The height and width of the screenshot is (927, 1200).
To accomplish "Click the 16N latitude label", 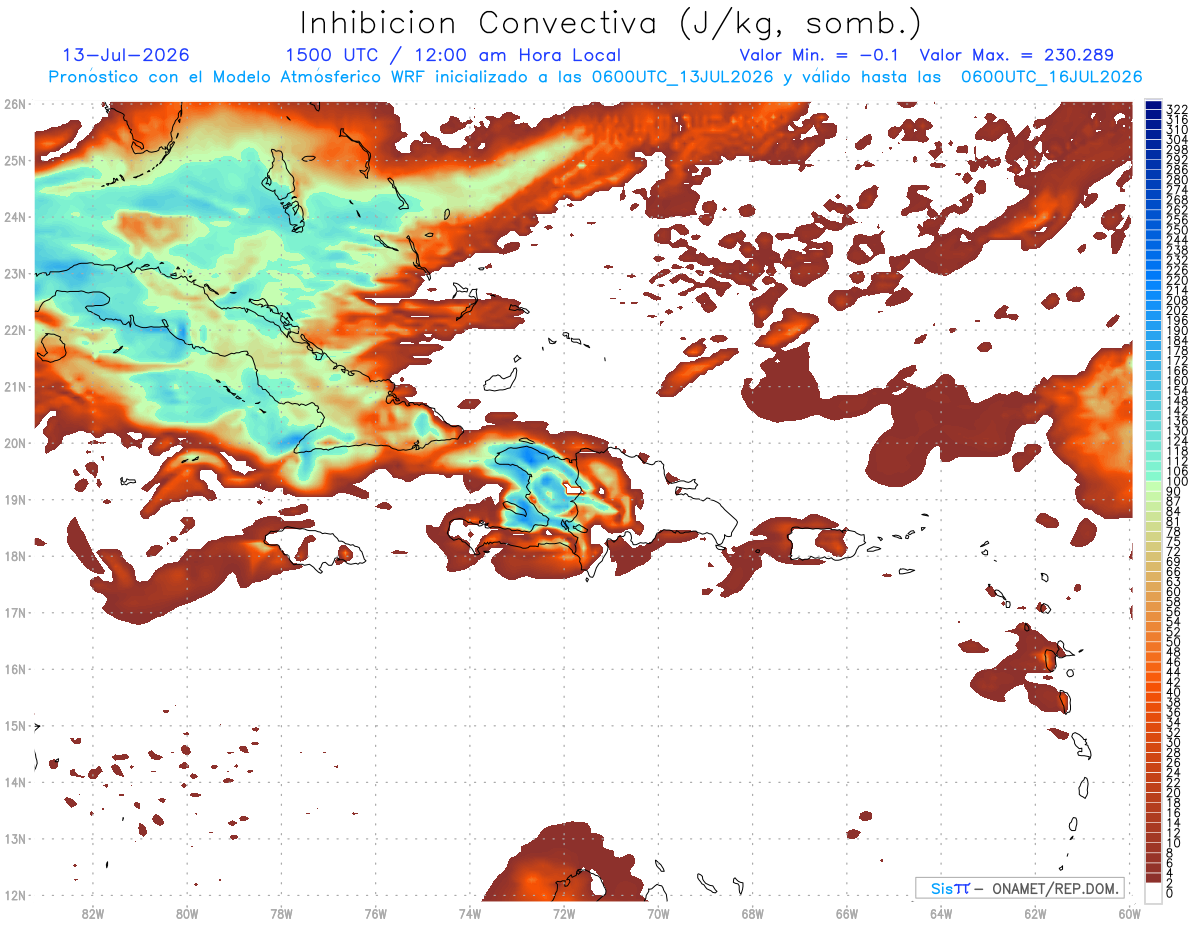I will [15, 669].
